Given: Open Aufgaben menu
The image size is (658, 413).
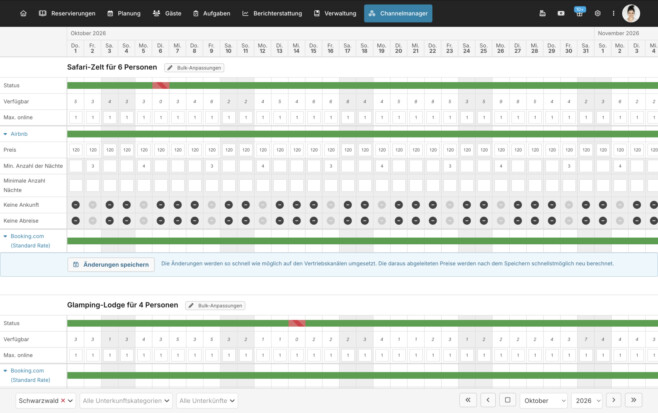Looking at the screenshot, I should [212, 13].
